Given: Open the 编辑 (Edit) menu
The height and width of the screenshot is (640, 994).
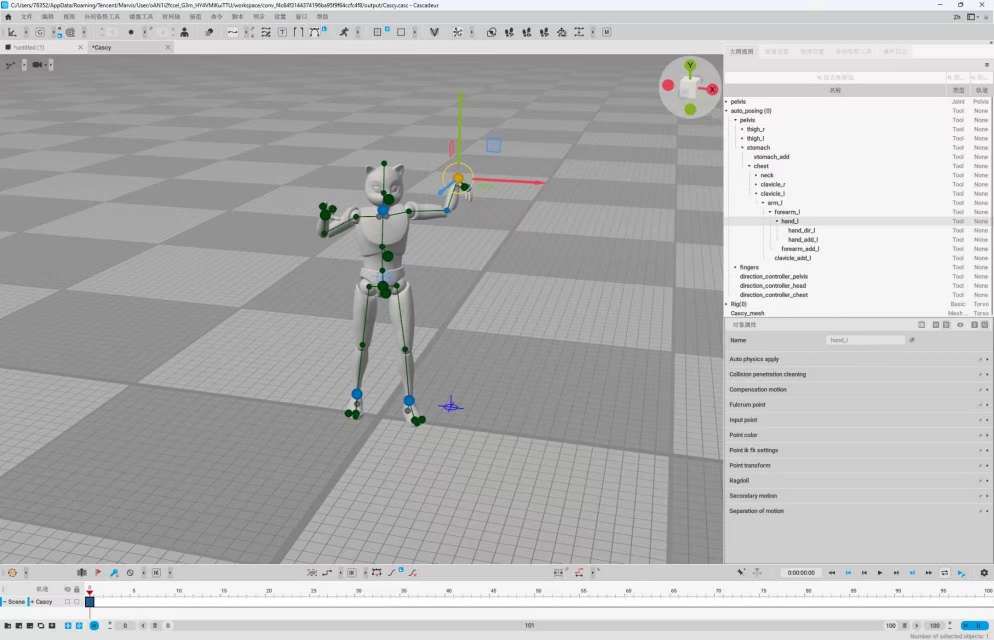Looking at the screenshot, I should coord(48,17).
